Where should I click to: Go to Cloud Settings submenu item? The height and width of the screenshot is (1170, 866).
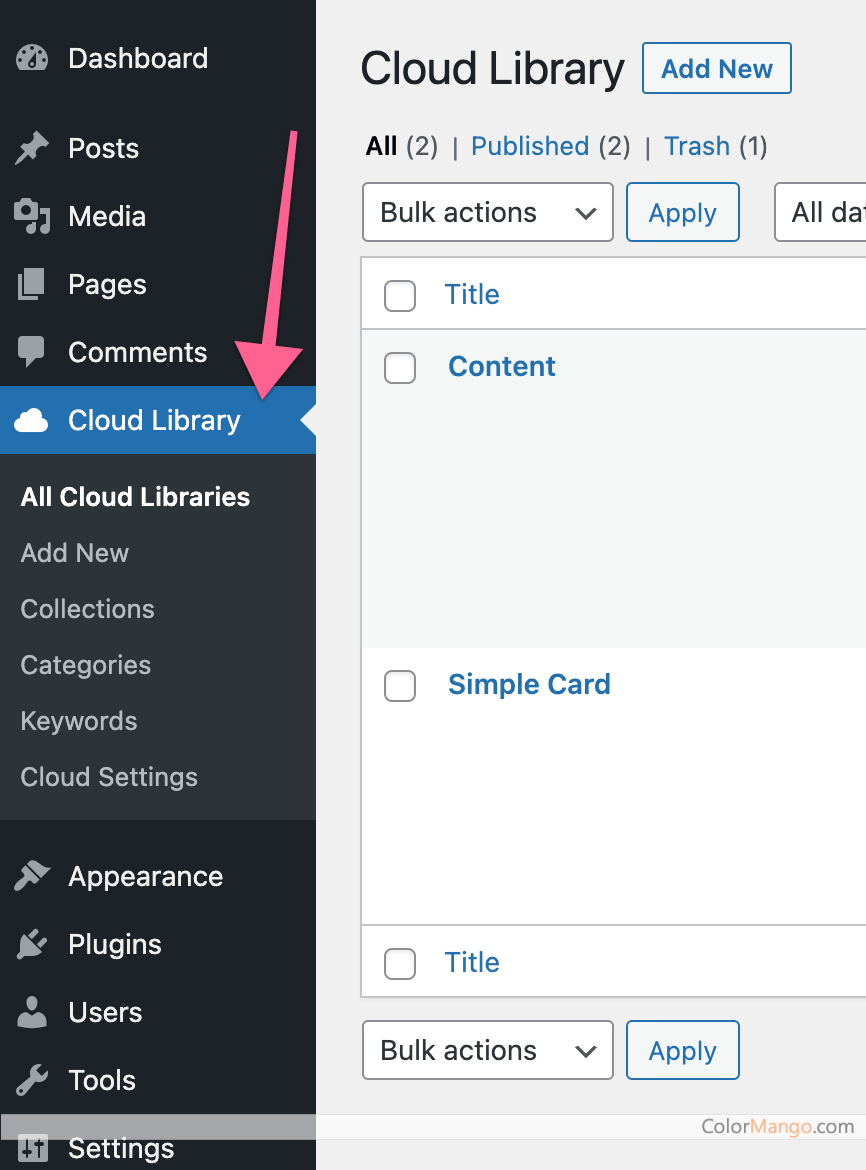(x=109, y=777)
